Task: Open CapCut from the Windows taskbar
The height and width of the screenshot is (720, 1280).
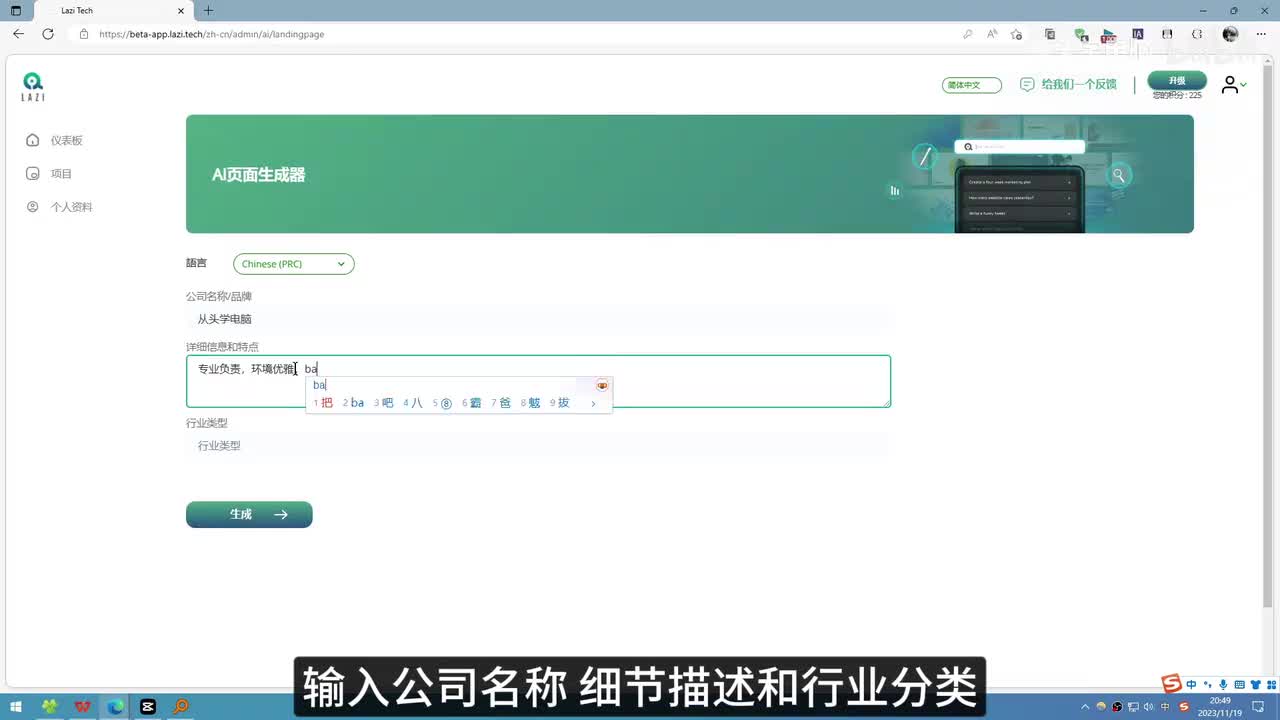Action: 148,706
